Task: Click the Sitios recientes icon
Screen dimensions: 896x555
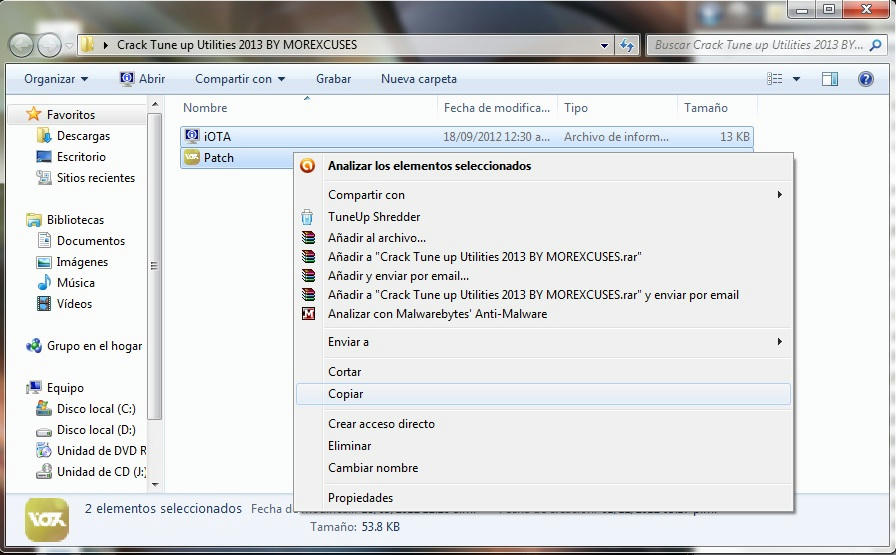Action: pos(43,178)
